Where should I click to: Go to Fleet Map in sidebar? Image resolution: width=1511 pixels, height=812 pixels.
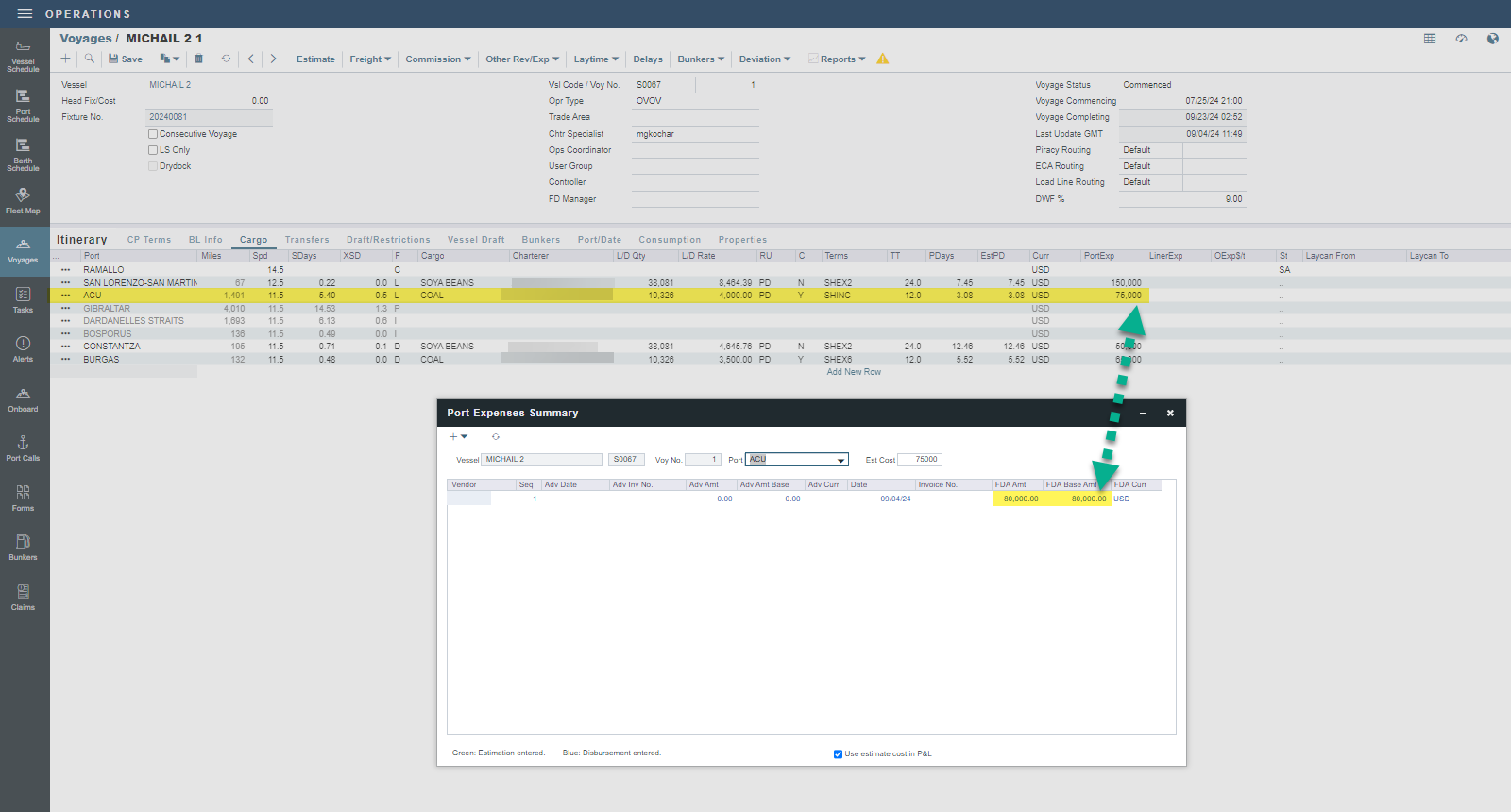23,201
